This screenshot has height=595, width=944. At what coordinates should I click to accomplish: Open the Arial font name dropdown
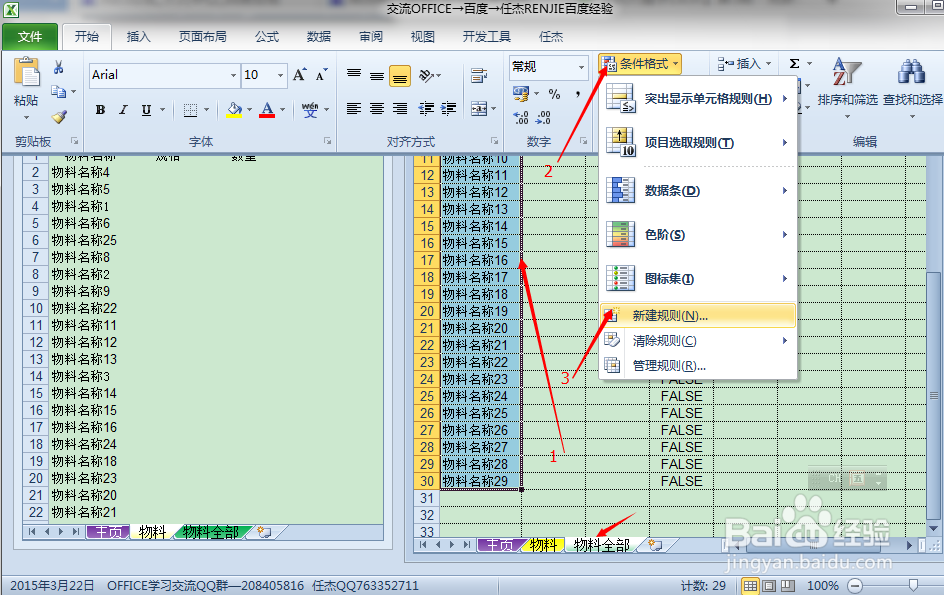click(x=233, y=75)
